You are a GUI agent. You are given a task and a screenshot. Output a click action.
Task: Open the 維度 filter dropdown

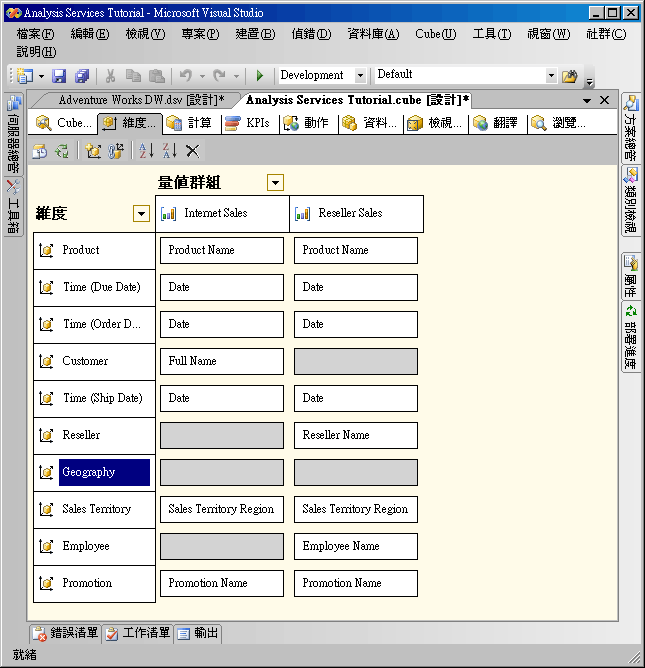click(141, 213)
